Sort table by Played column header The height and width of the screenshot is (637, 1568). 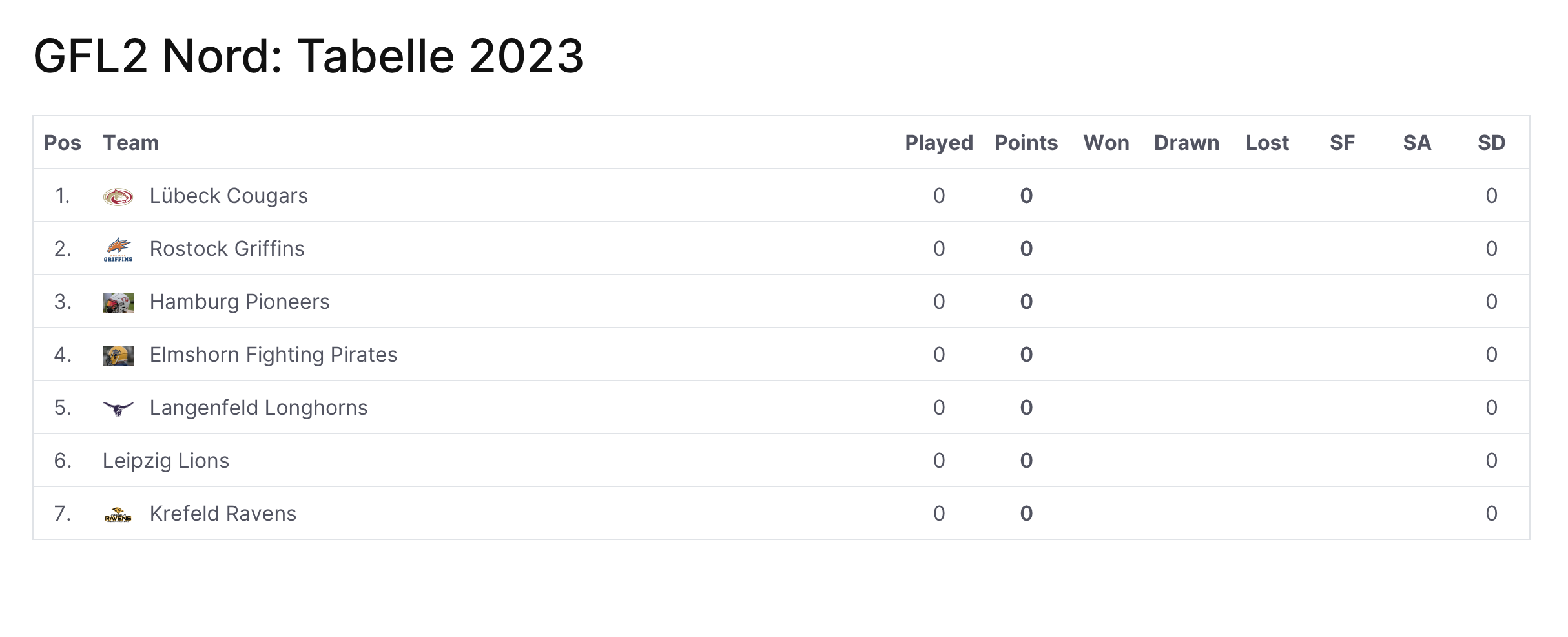(939, 143)
